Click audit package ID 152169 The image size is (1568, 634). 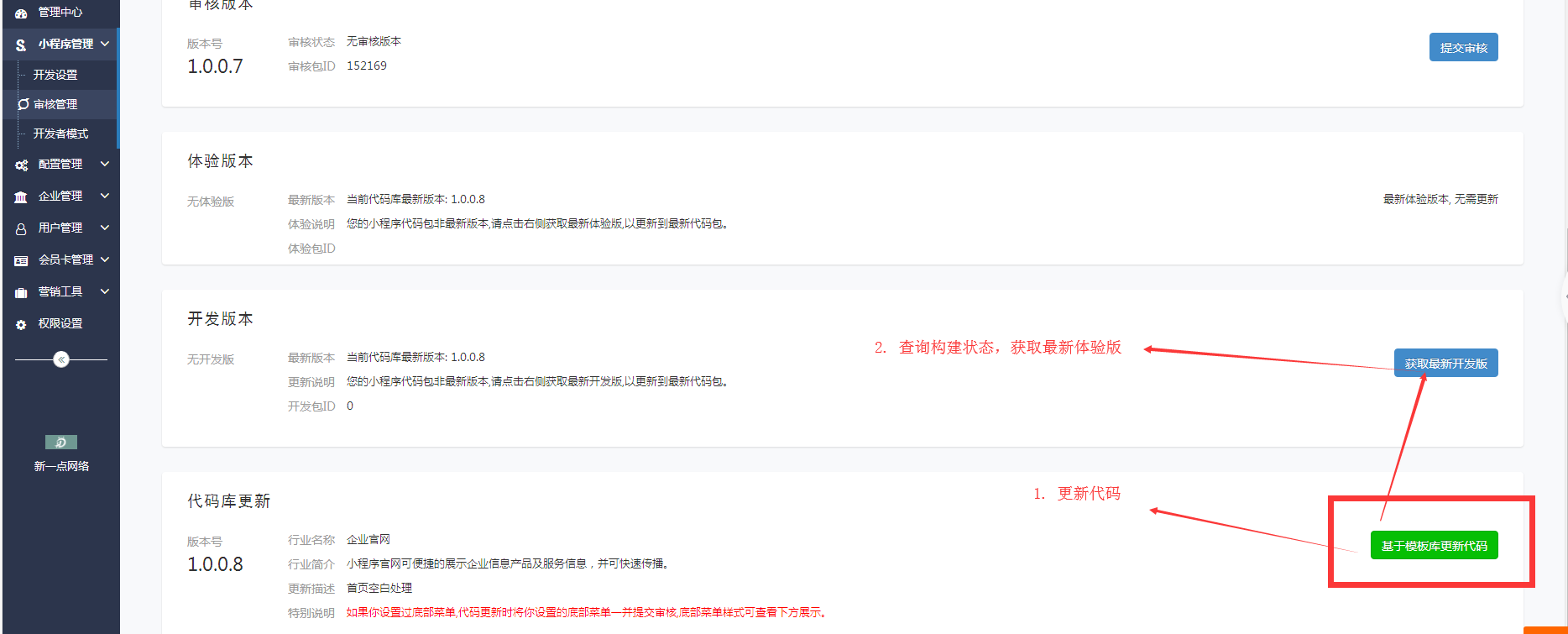point(367,65)
